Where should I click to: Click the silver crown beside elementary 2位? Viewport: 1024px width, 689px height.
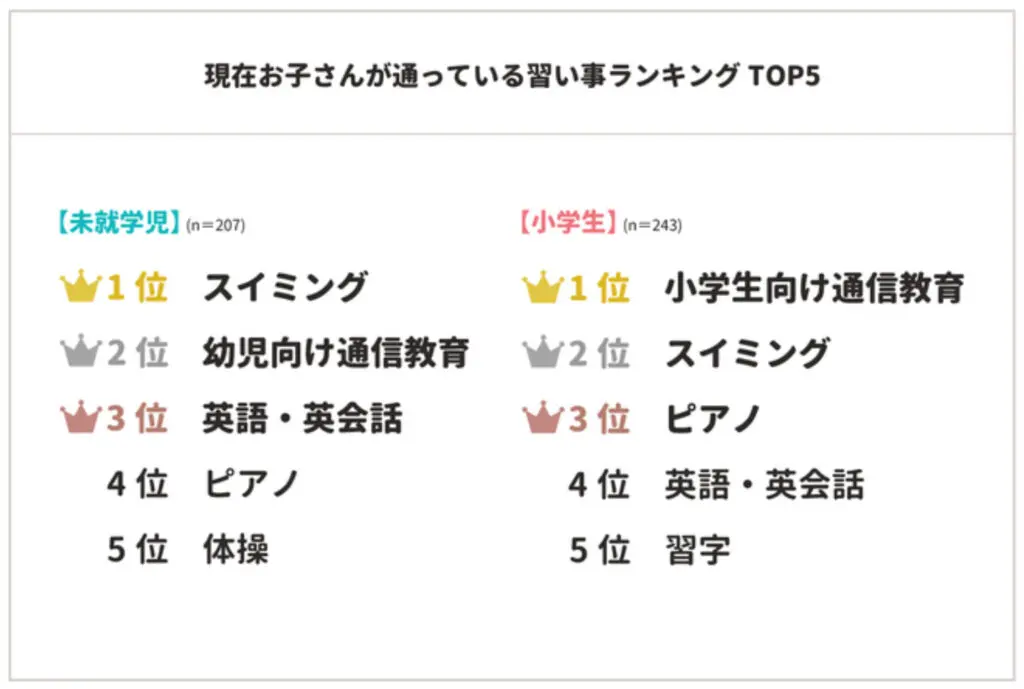541,353
